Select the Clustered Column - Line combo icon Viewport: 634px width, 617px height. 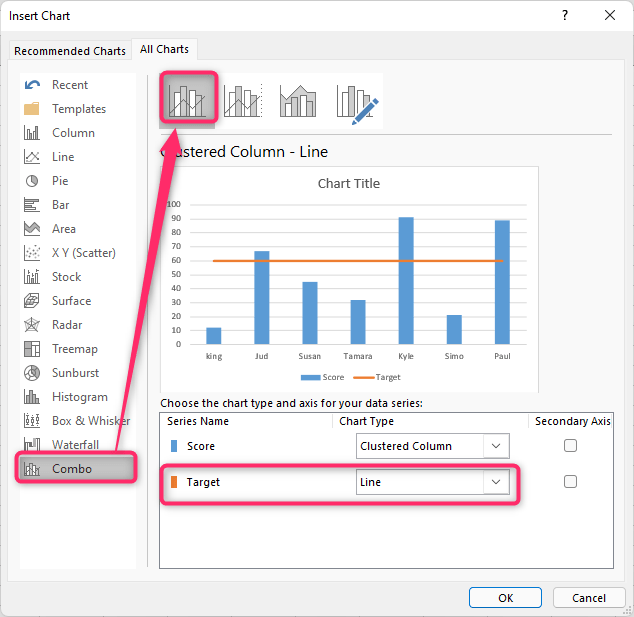[x=188, y=99]
